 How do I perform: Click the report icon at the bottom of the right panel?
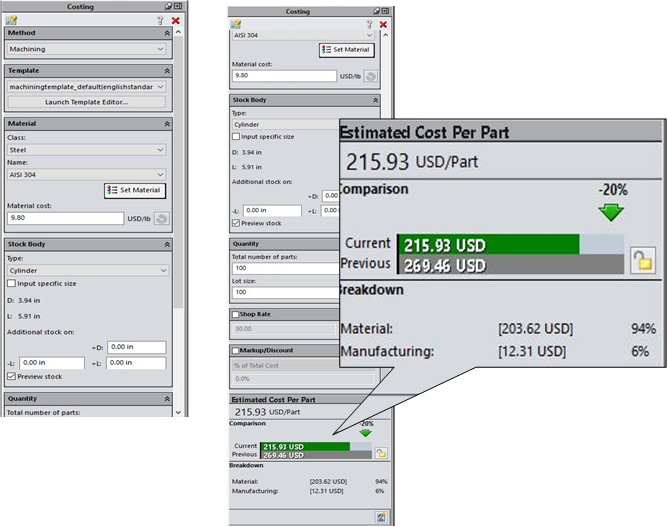(381, 516)
